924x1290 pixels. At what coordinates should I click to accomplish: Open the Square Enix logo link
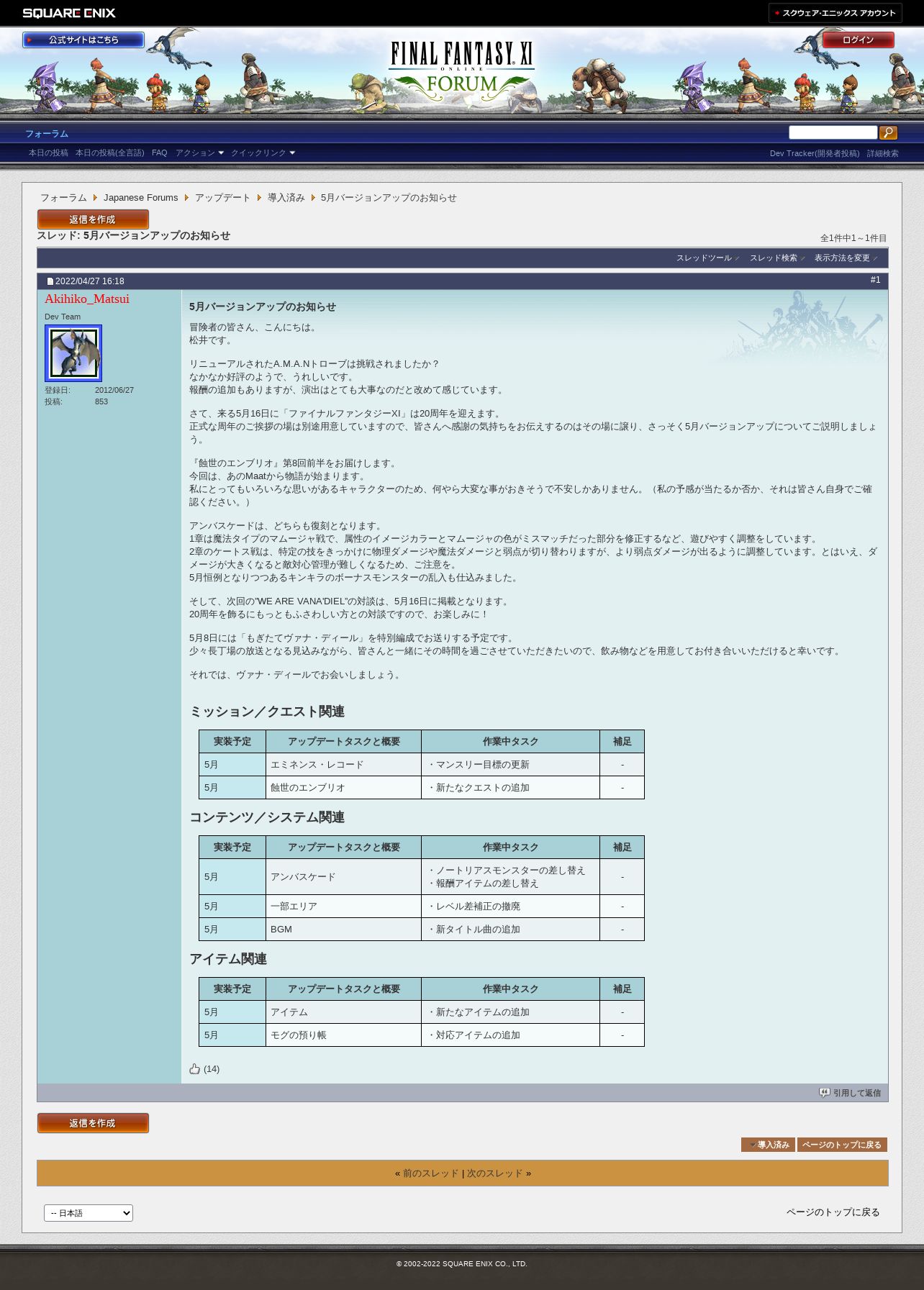pos(69,13)
